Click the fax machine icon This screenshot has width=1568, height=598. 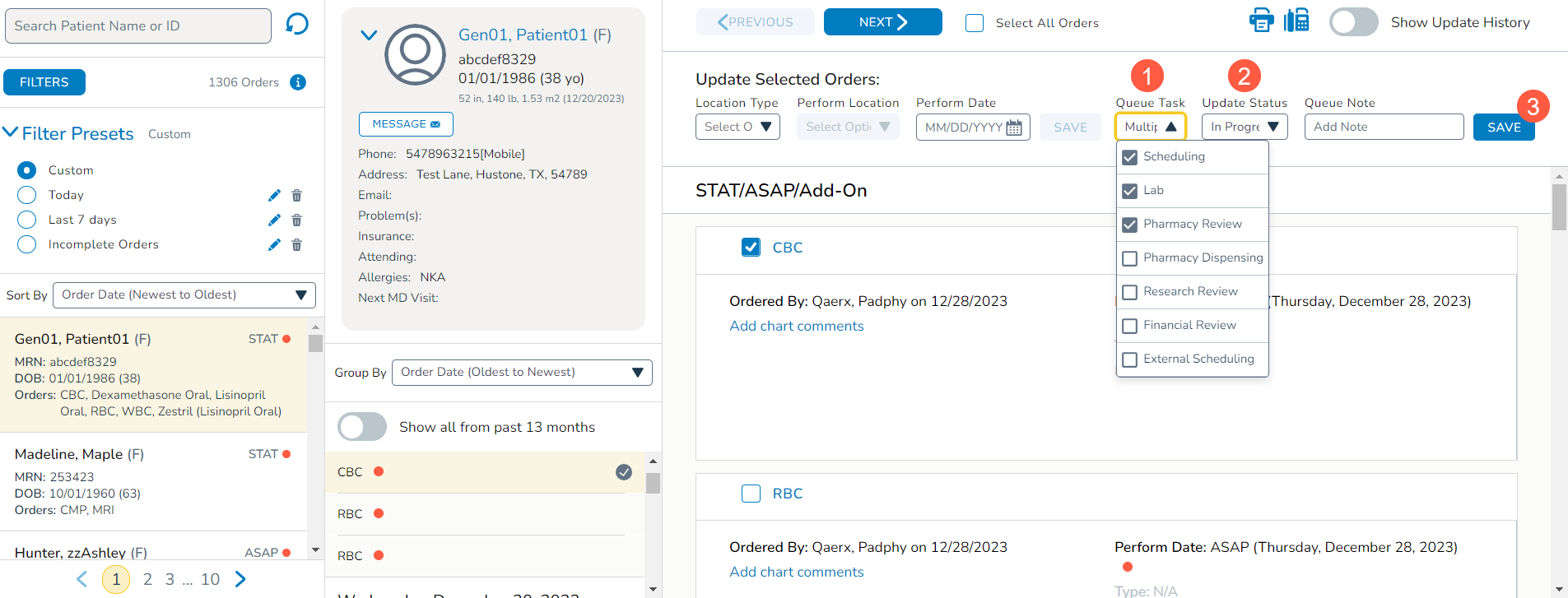point(1296,21)
